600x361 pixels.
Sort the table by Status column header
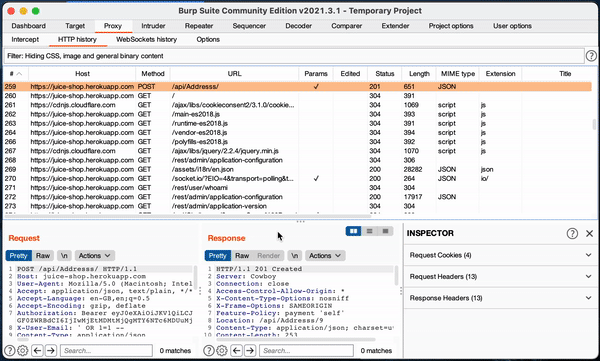(x=385, y=74)
